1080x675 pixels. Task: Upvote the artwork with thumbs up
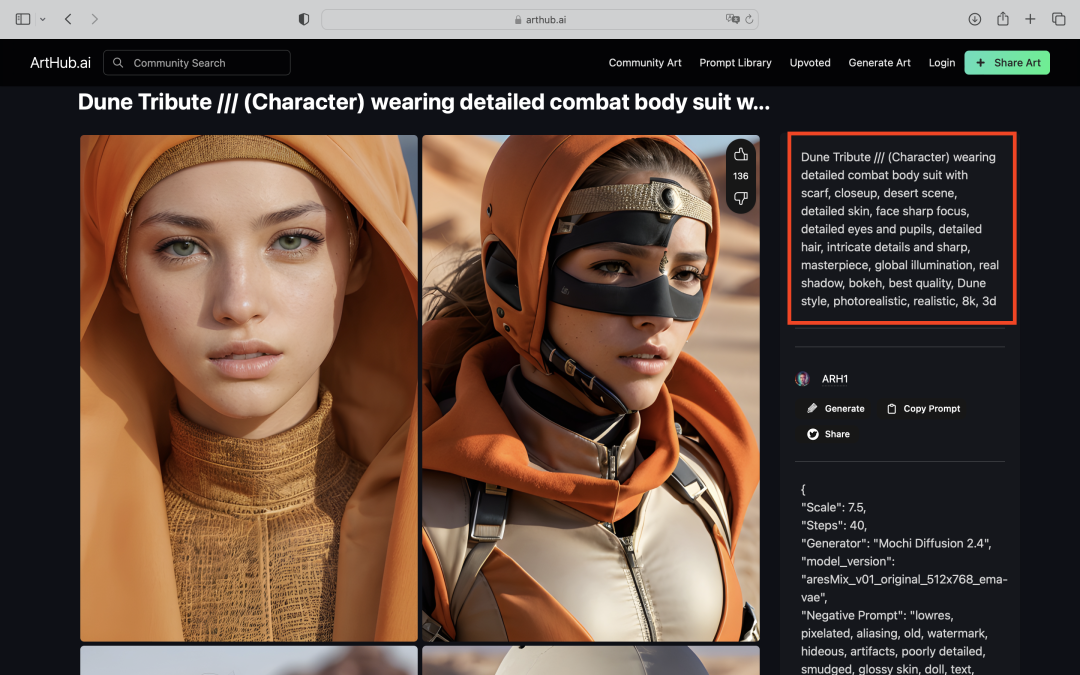pyautogui.click(x=741, y=154)
